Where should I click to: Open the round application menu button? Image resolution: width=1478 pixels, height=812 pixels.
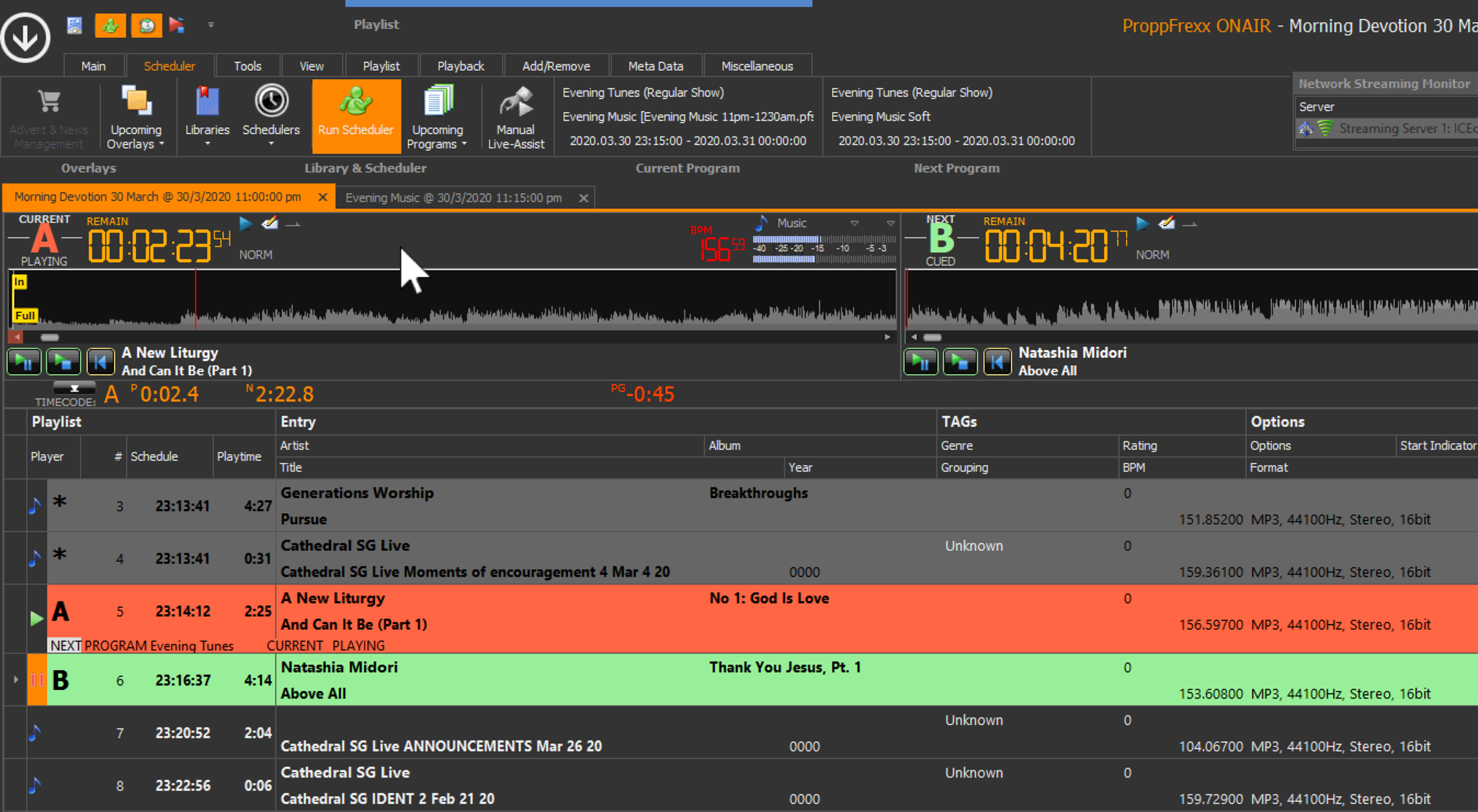26,37
